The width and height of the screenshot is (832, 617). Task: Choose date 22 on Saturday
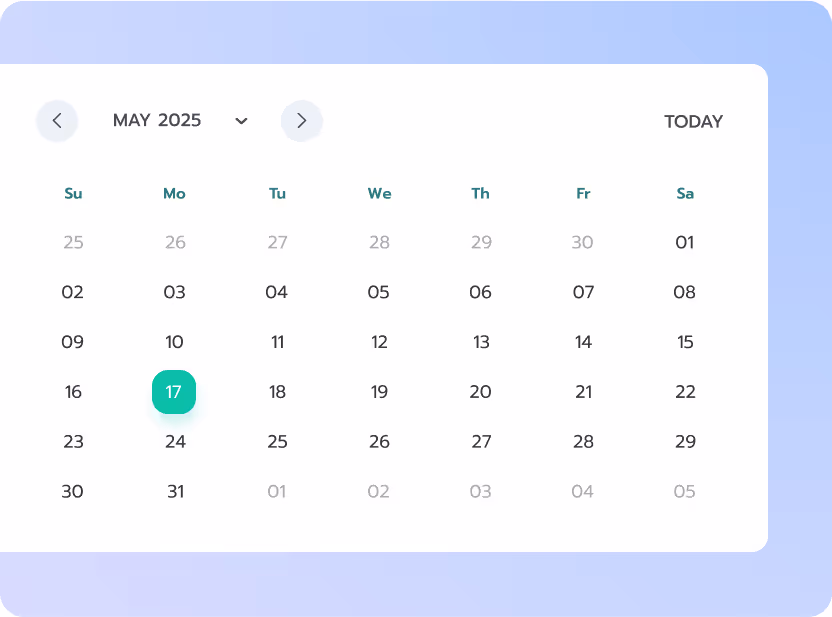[685, 392]
